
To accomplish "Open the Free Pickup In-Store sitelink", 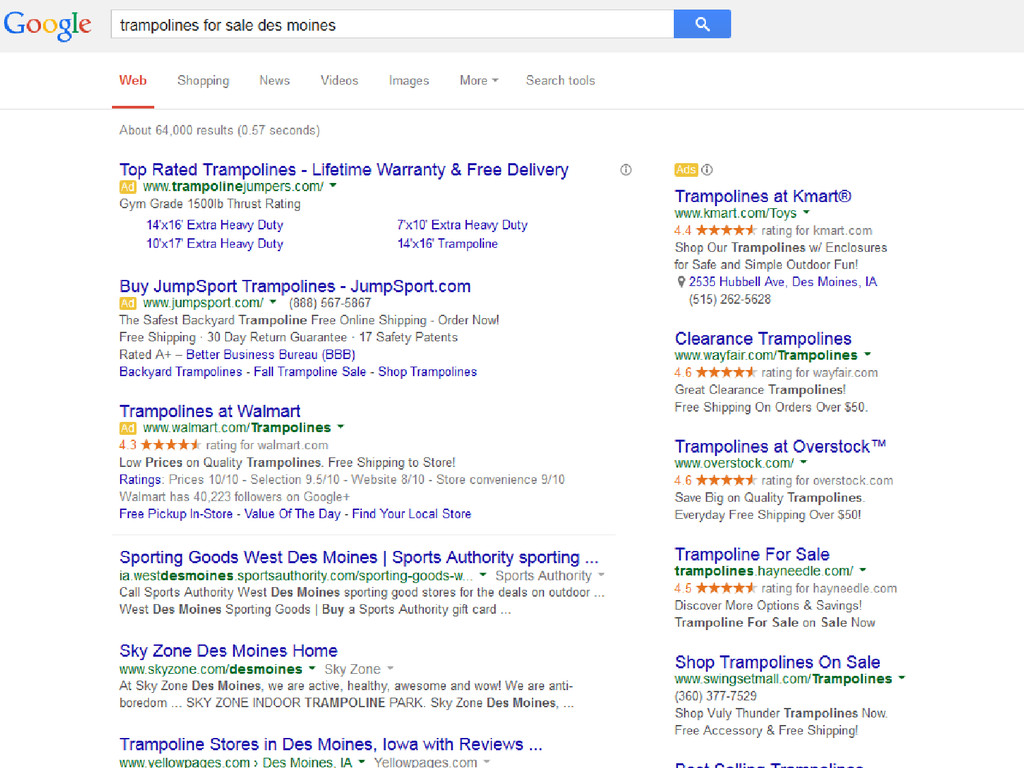I will 176,514.
